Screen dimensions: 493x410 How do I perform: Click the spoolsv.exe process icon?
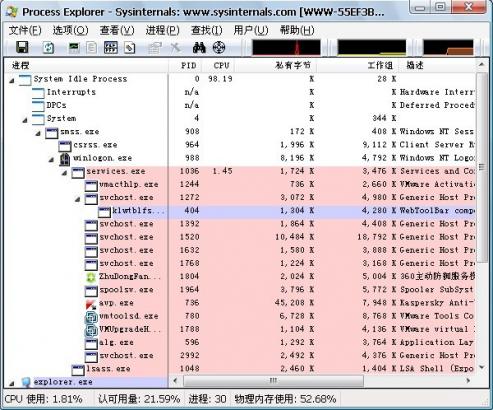pyautogui.click(x=91, y=291)
